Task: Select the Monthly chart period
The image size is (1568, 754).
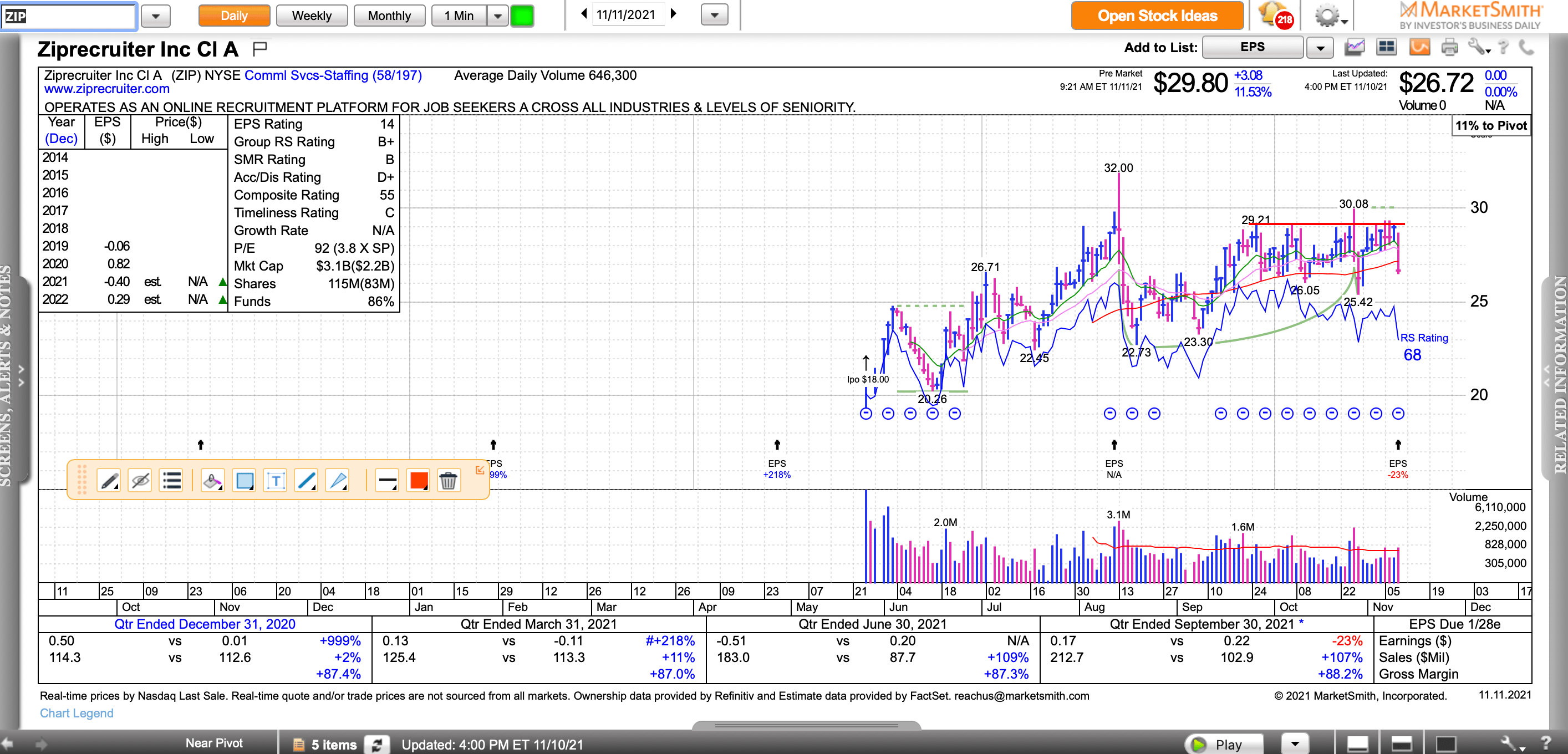Action: [x=390, y=16]
